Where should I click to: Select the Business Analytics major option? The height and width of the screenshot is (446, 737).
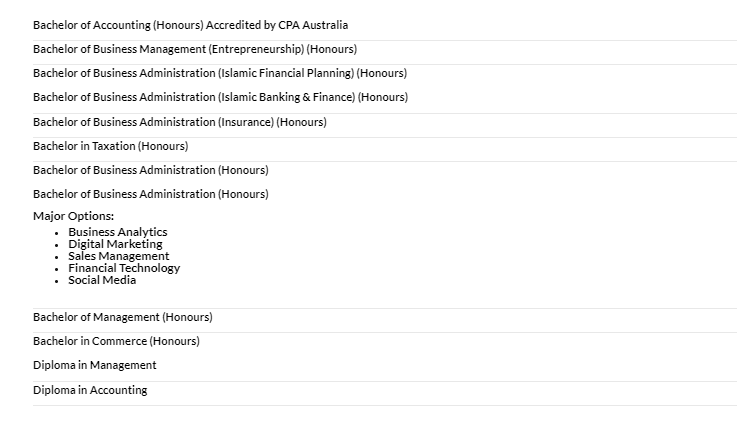point(118,232)
